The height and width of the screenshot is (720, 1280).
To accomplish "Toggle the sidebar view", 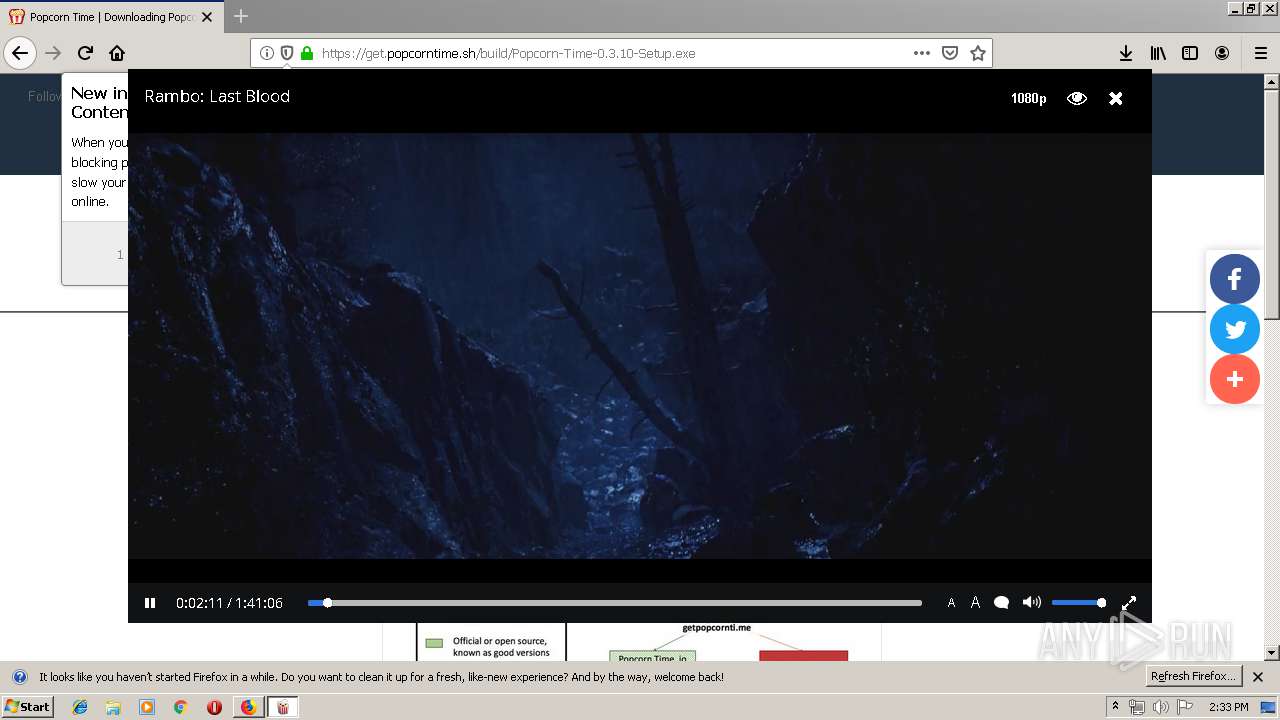I will click(x=1190, y=53).
